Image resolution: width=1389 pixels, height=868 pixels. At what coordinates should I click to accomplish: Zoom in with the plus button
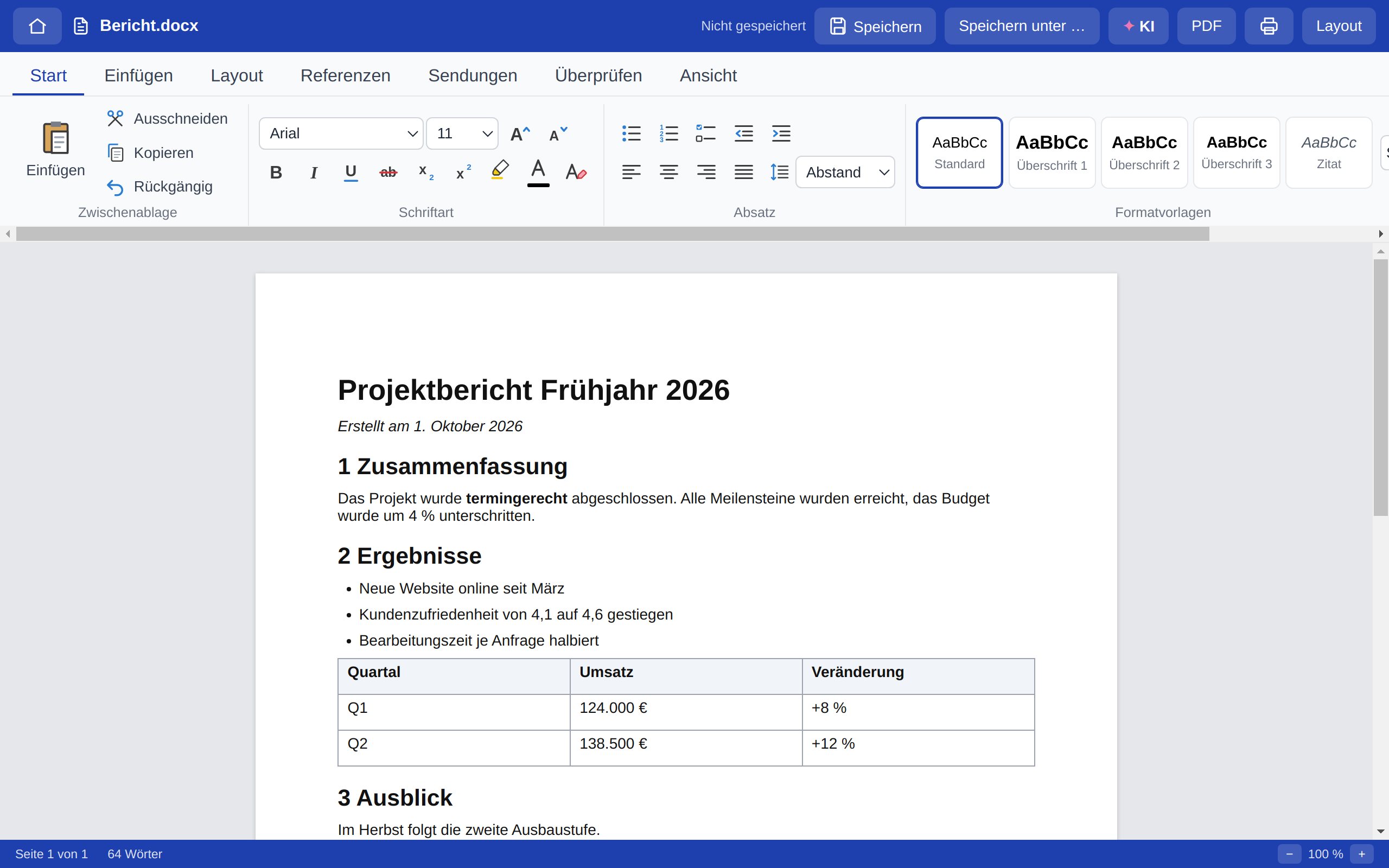coord(1361,854)
